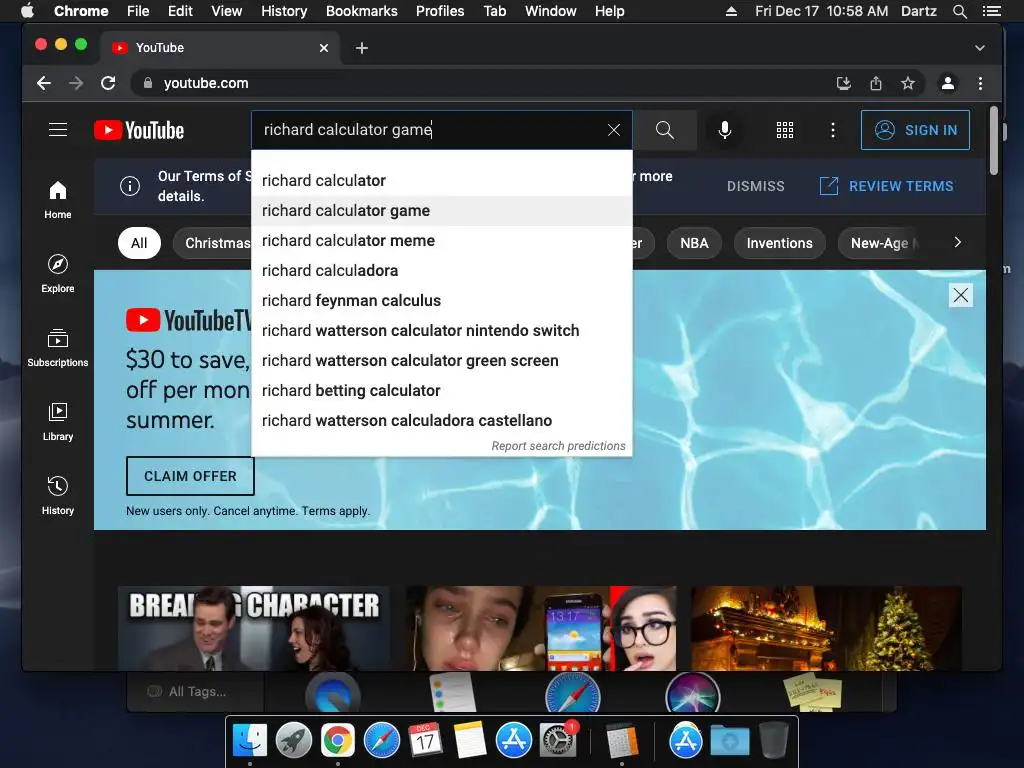Open the History menu in menu bar
This screenshot has height=768, width=1024.
[284, 11]
